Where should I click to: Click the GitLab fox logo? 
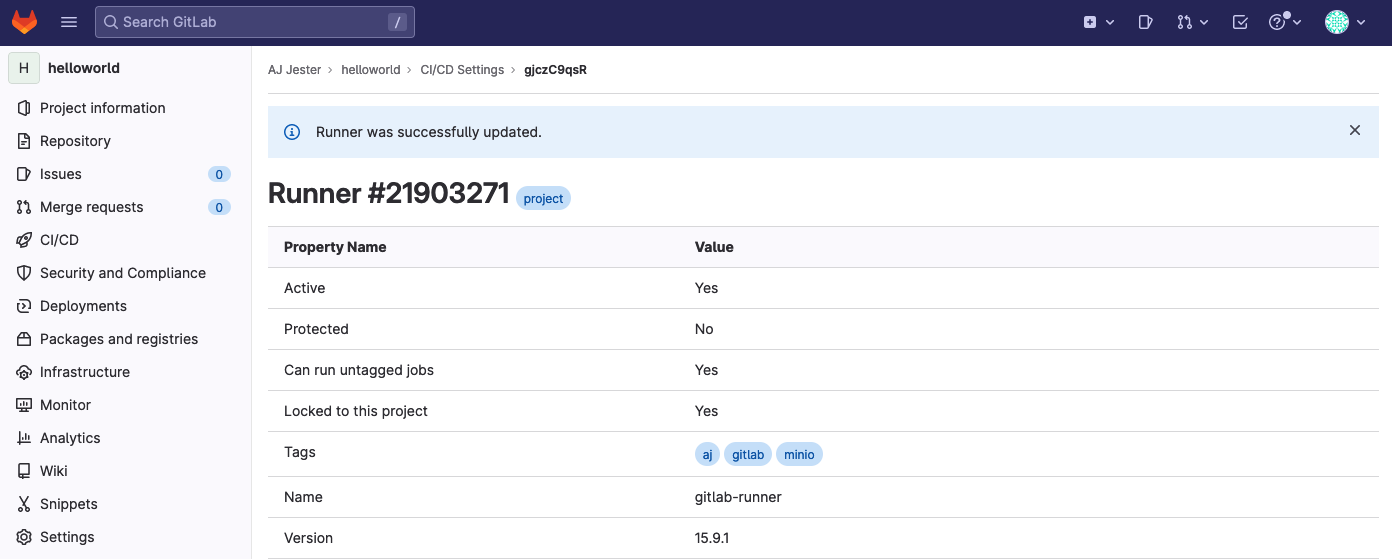[x=24, y=22]
